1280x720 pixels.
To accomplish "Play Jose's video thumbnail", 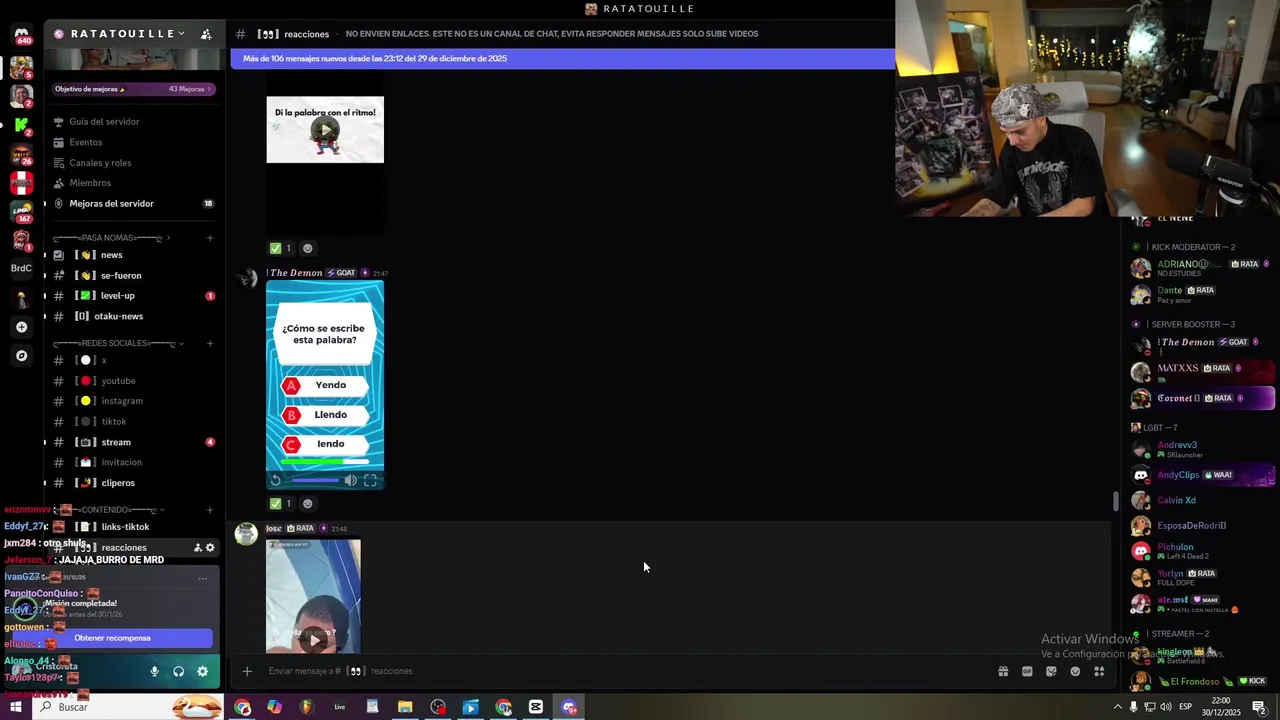I will [313, 638].
